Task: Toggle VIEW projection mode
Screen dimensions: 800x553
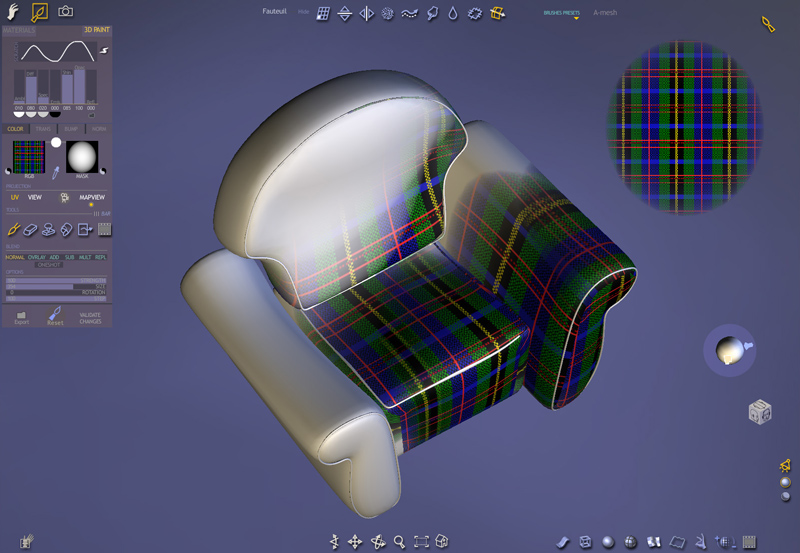Action: click(x=35, y=197)
